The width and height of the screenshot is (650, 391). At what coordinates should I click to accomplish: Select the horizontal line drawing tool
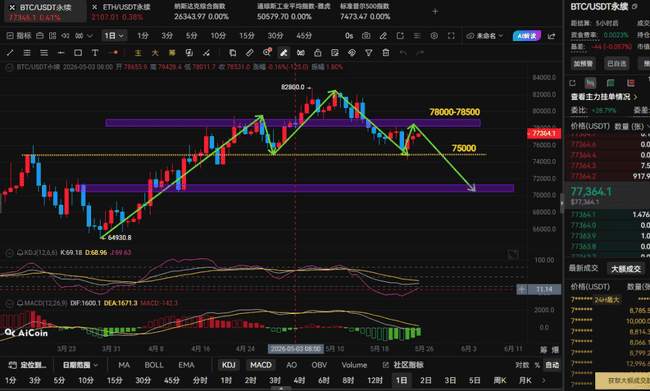[61, 53]
